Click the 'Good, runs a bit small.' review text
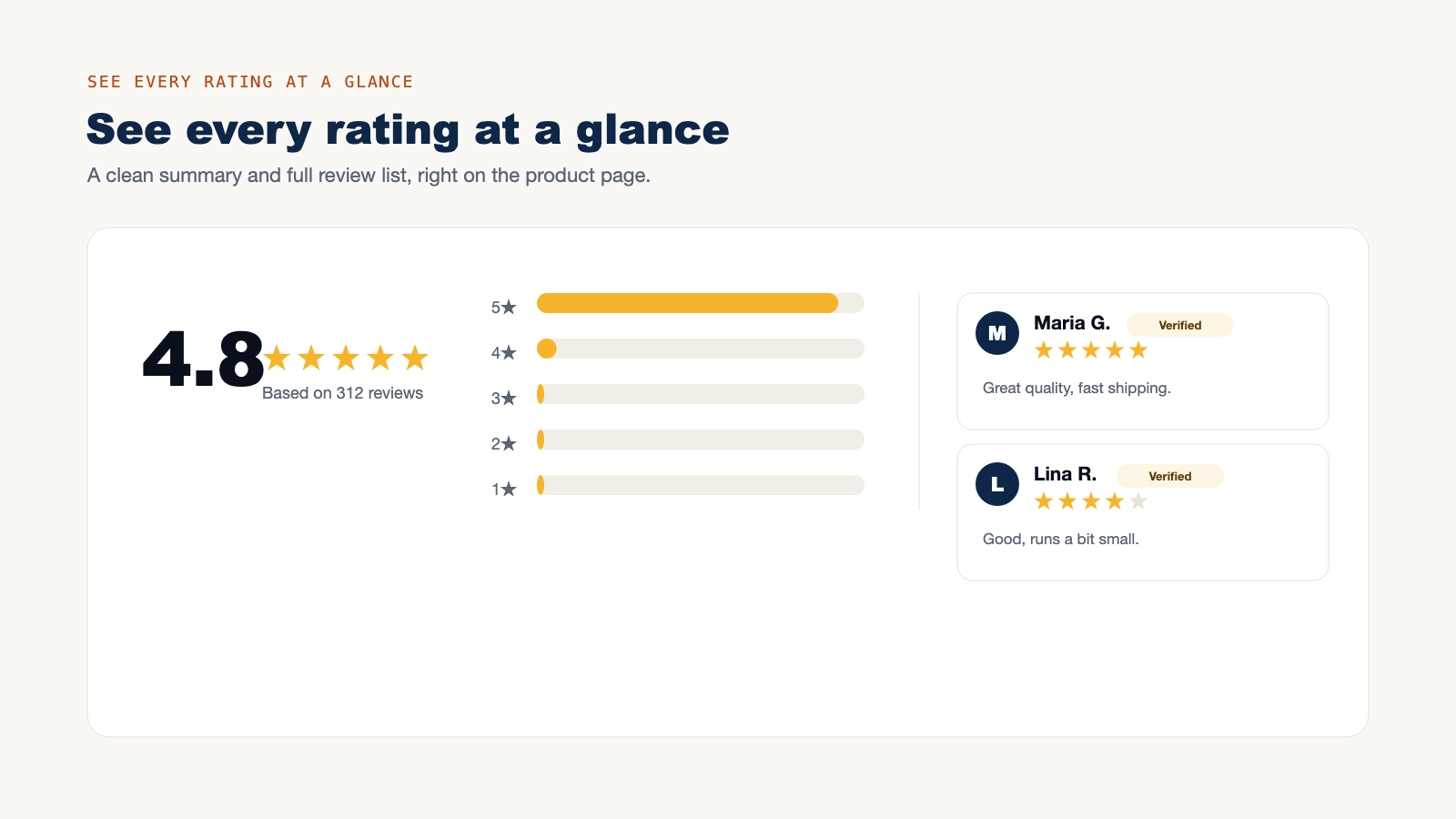 [x=1061, y=539]
